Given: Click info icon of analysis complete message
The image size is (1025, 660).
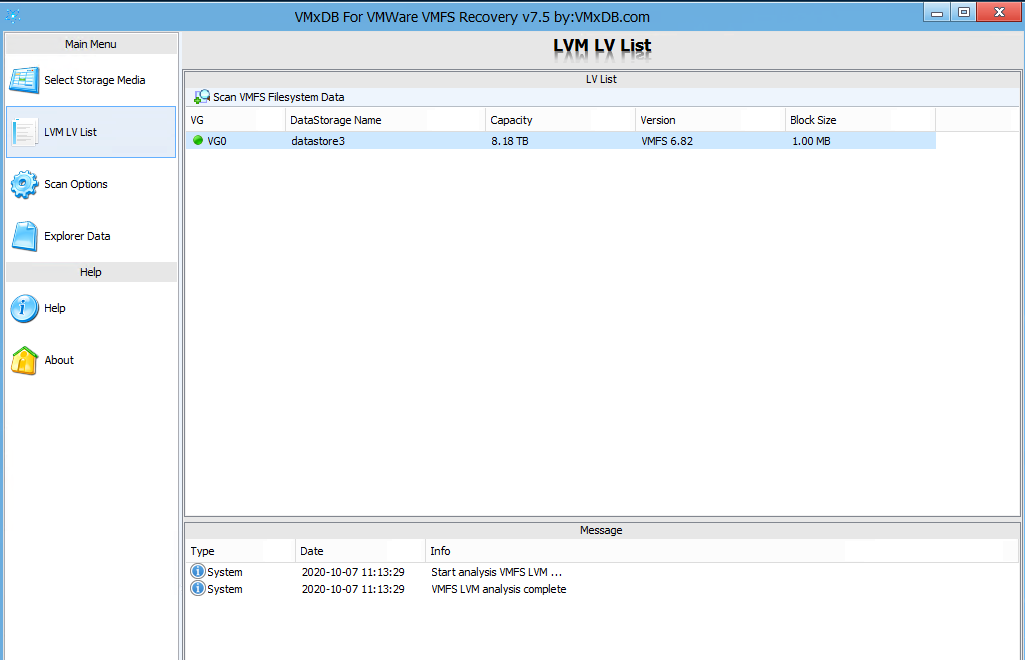Looking at the screenshot, I should [197, 588].
